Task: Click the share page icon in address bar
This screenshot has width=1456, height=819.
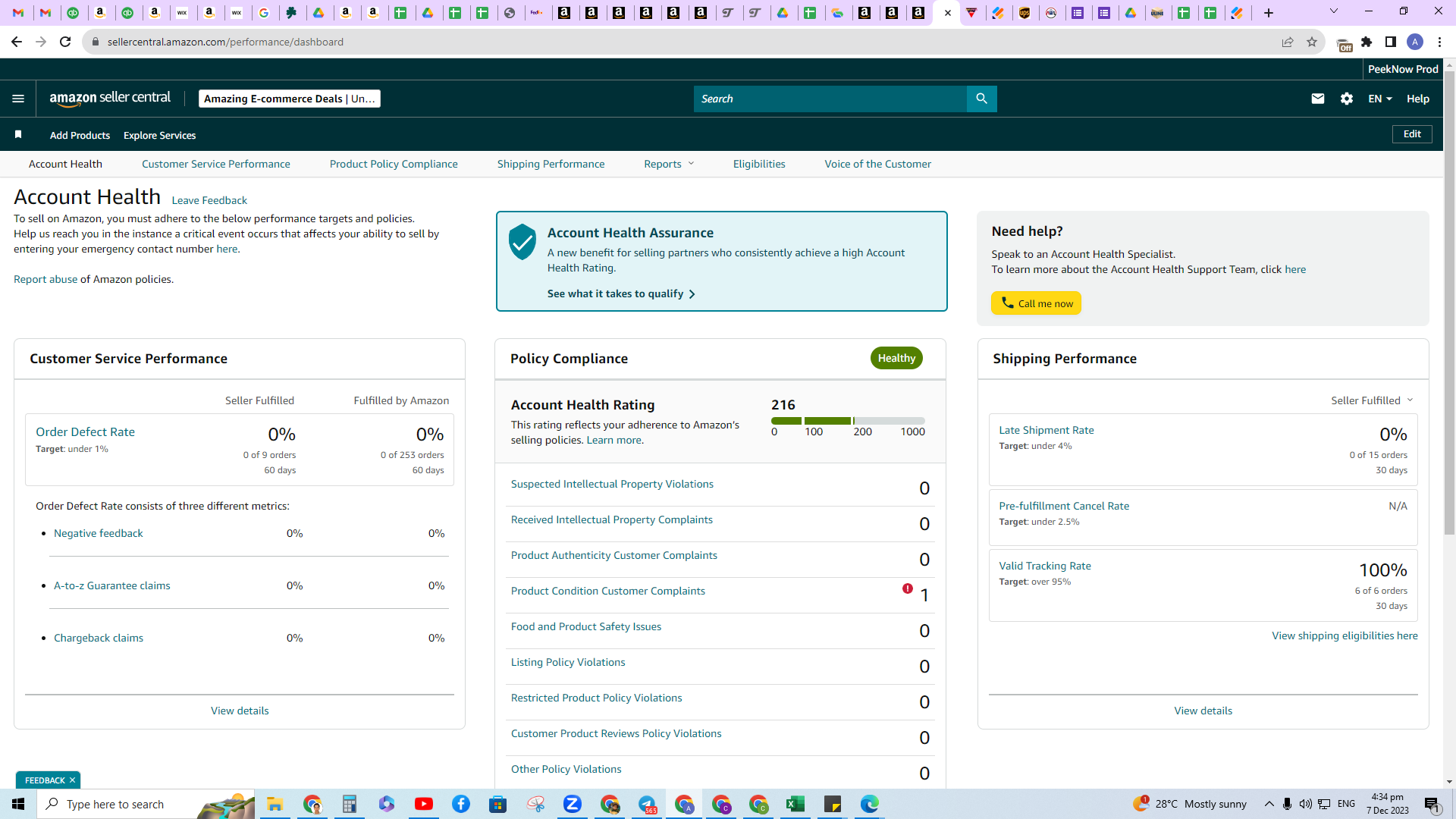Action: coord(1288,42)
